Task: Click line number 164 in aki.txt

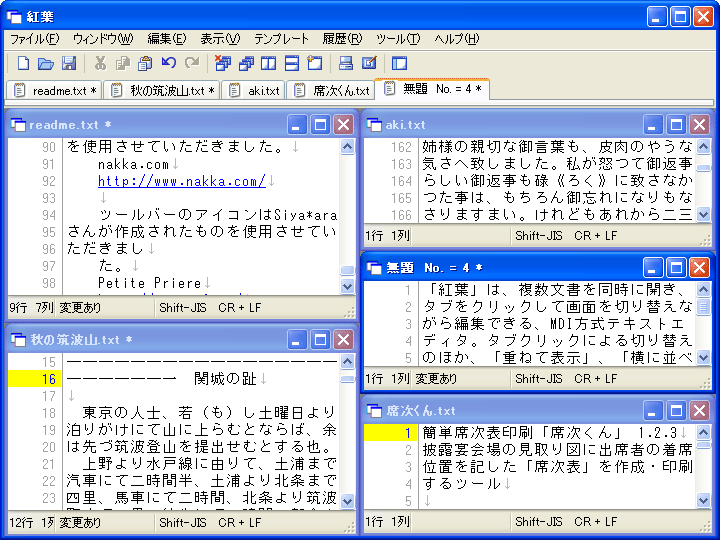Action: coord(401,181)
